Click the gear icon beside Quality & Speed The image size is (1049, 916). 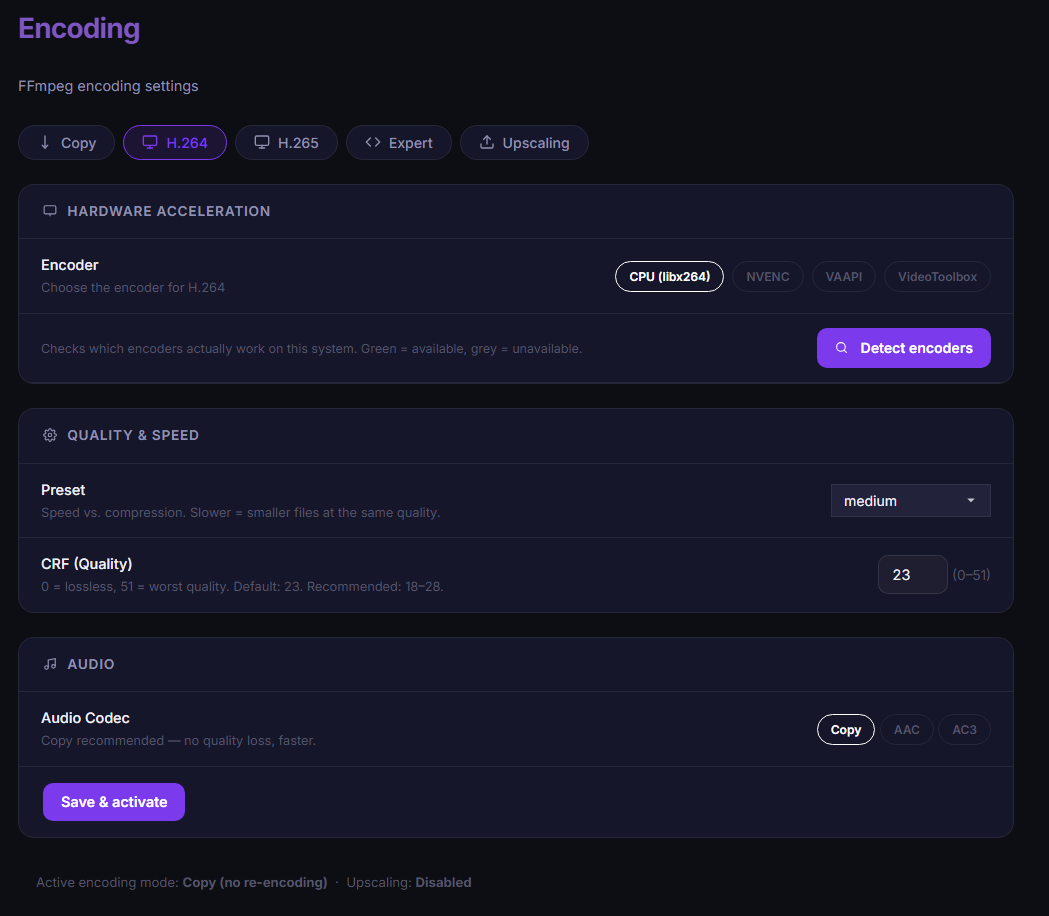[50, 435]
